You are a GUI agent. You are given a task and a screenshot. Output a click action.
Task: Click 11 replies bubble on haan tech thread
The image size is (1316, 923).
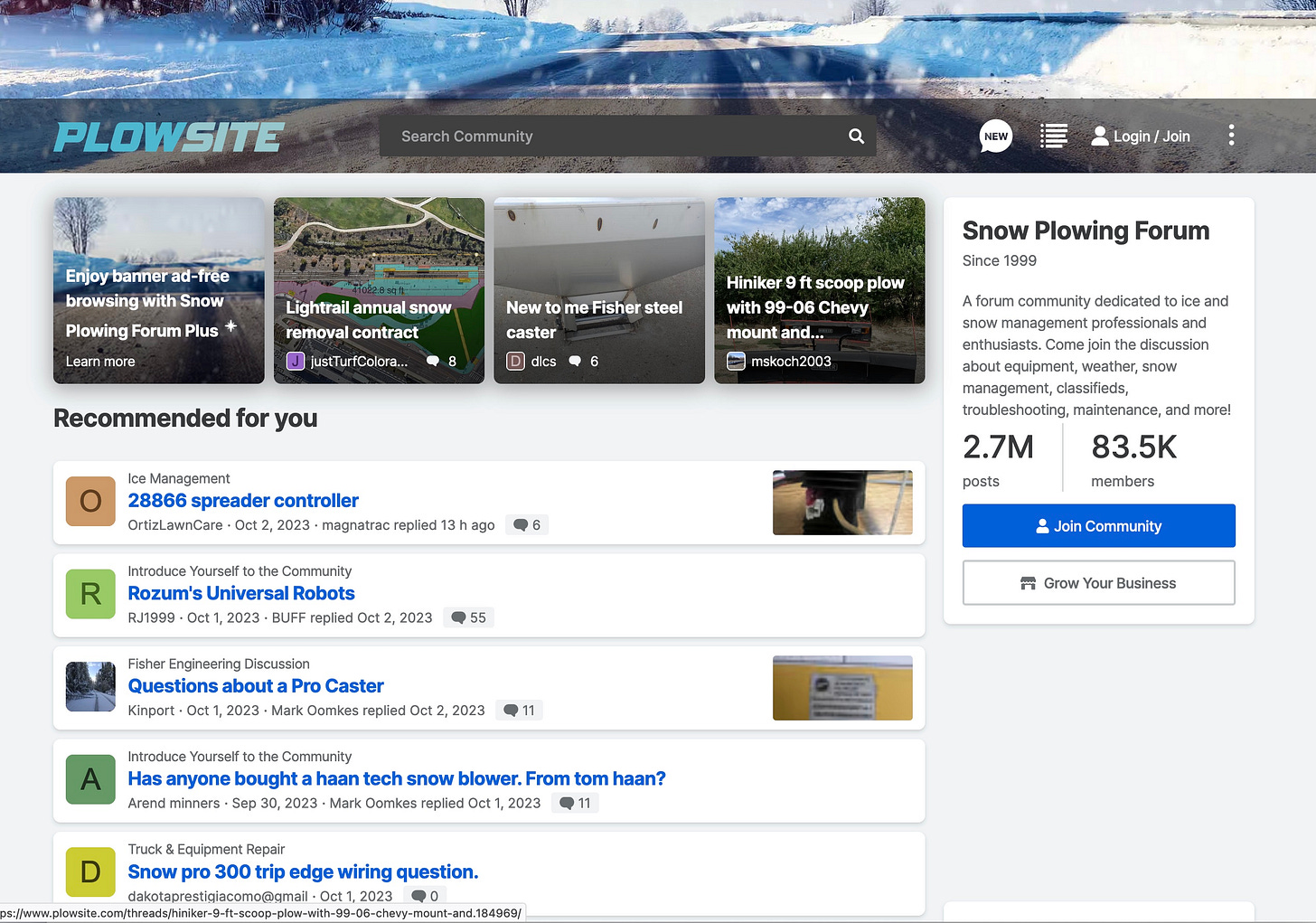tap(575, 803)
